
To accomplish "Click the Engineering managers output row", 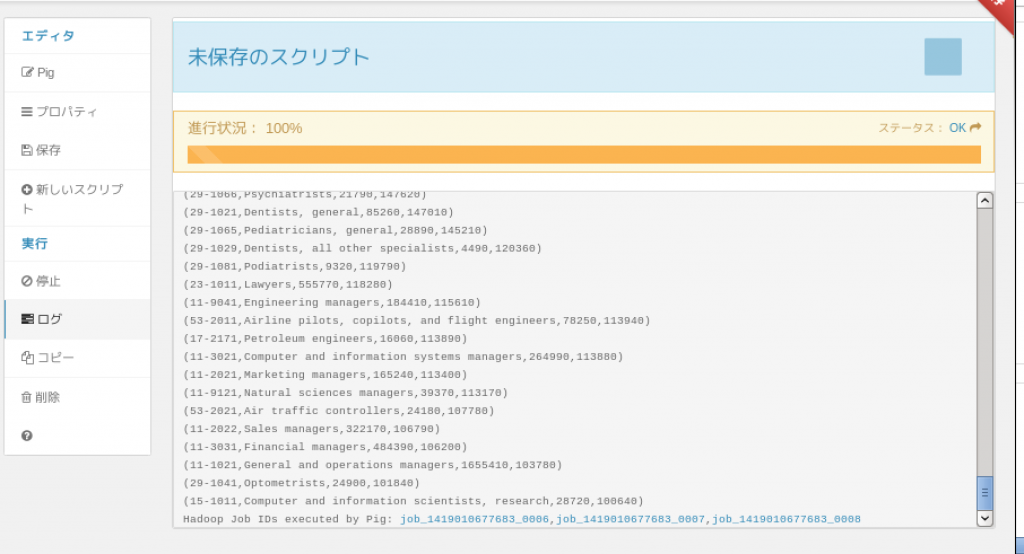I will [x=332, y=303].
